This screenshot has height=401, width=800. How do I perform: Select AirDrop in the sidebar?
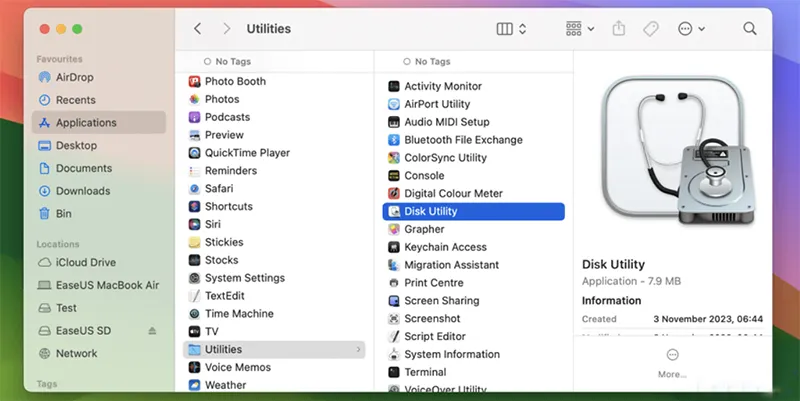(98, 78)
